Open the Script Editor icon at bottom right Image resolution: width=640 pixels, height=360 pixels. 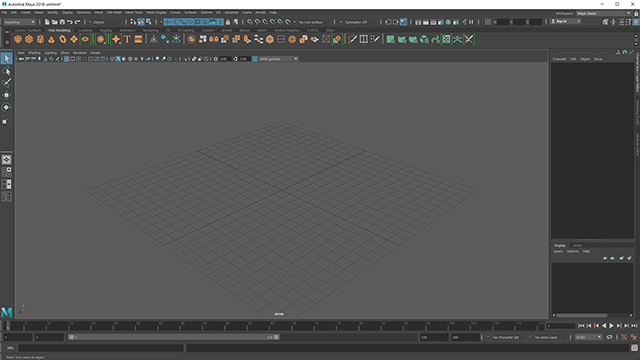(x=634, y=348)
